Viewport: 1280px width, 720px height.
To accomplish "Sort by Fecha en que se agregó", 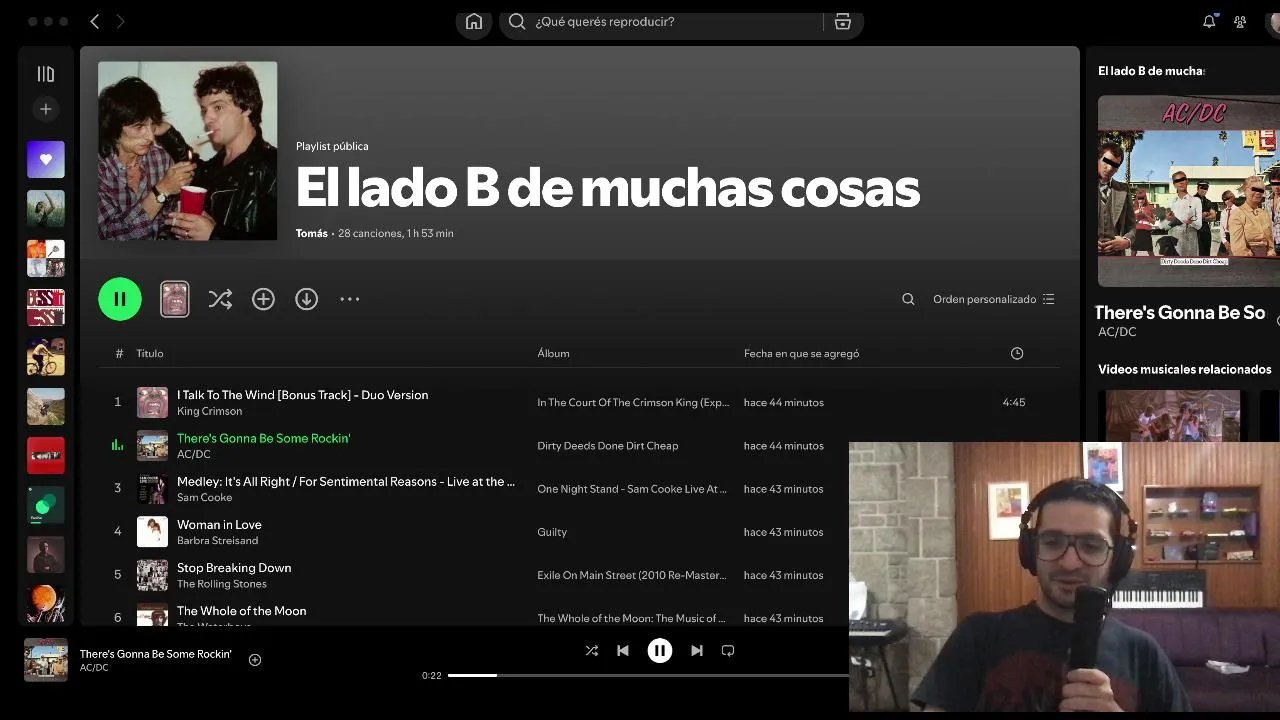I will point(801,353).
